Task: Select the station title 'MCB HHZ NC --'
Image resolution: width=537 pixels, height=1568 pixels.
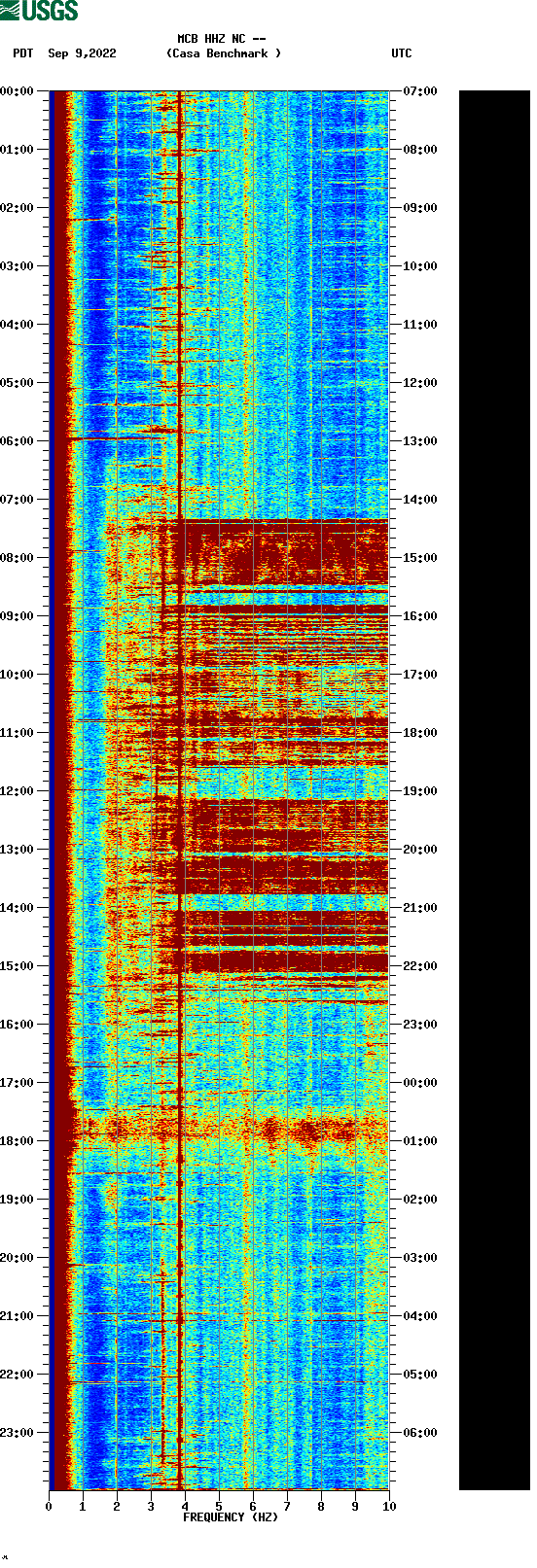Action: click(222, 39)
